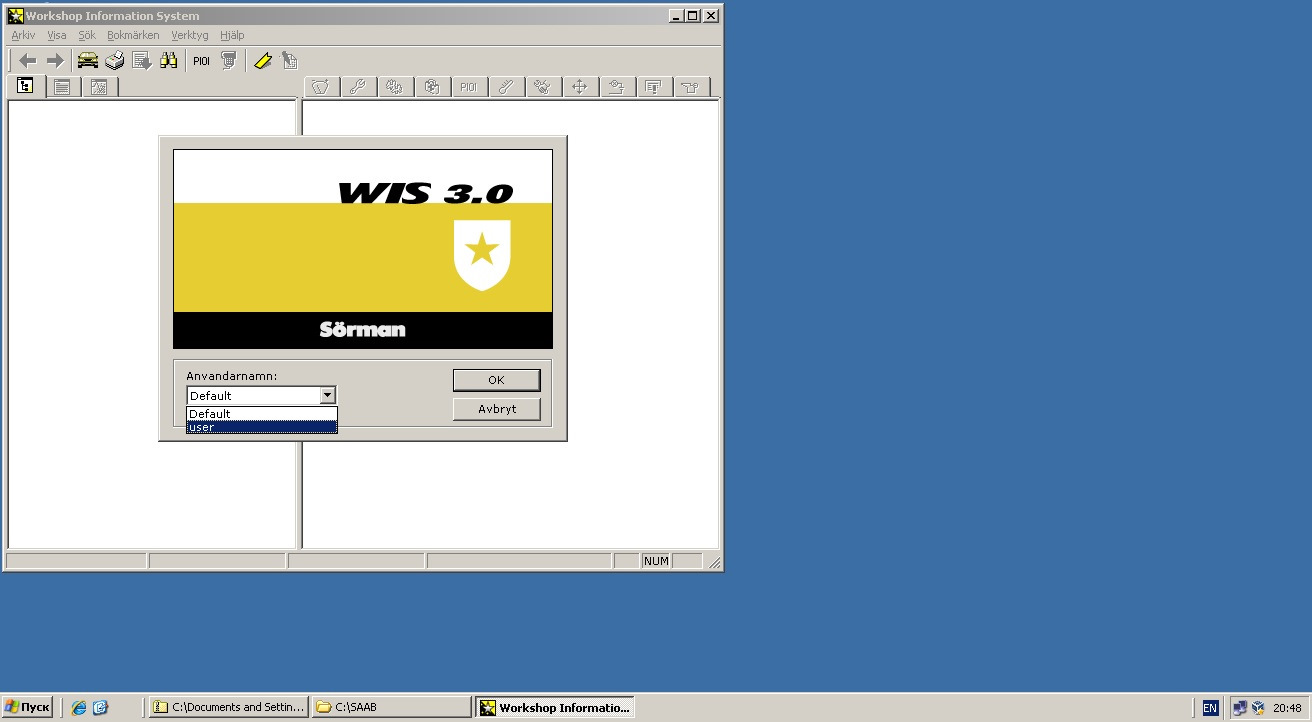Switch to the text list tab
The width and height of the screenshot is (1312, 722).
pos(62,87)
